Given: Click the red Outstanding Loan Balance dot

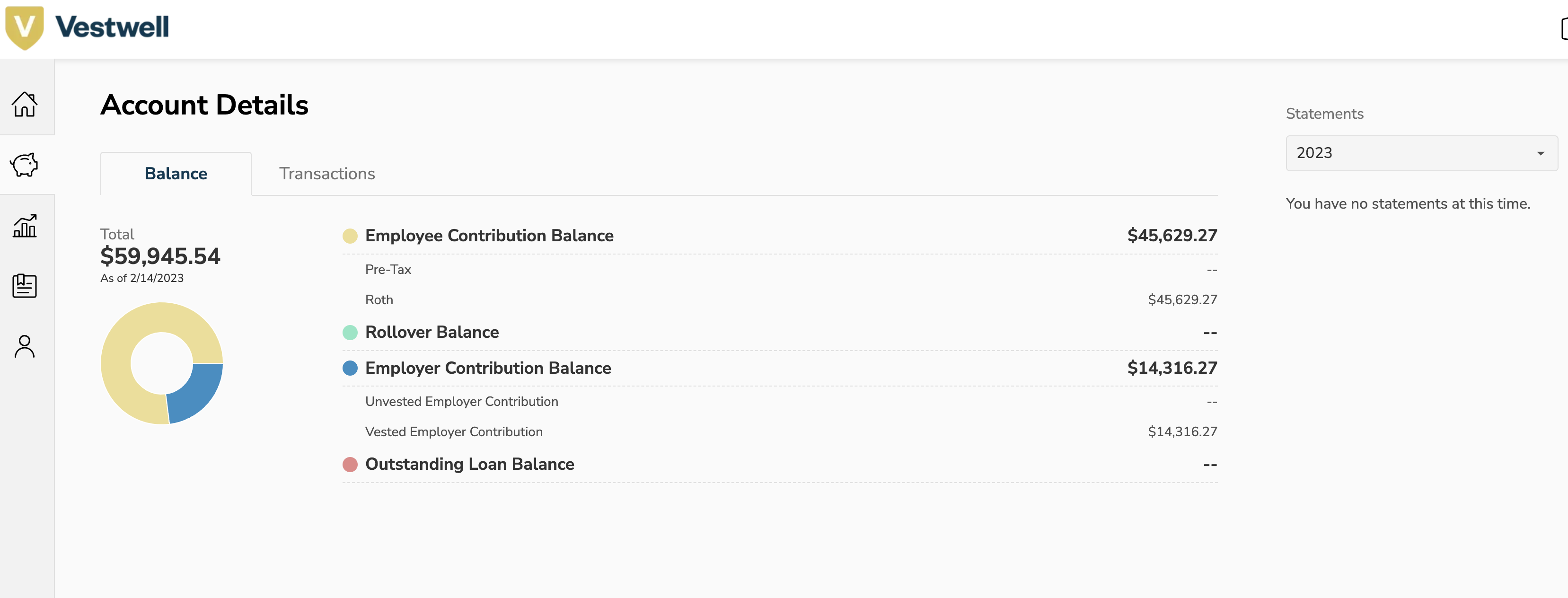Looking at the screenshot, I should 351,464.
